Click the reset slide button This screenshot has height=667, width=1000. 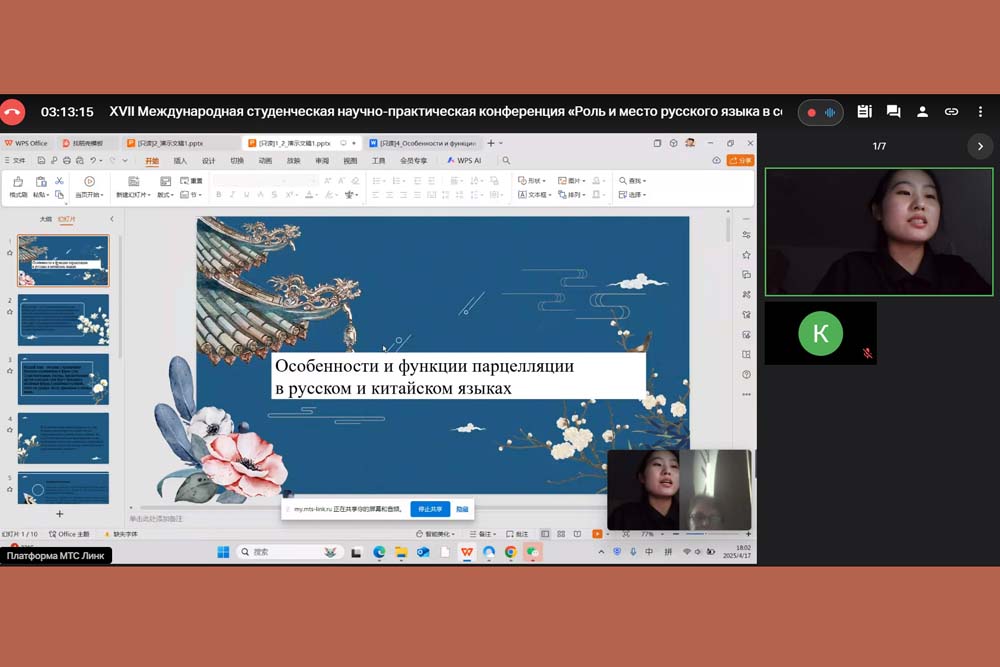tap(191, 181)
